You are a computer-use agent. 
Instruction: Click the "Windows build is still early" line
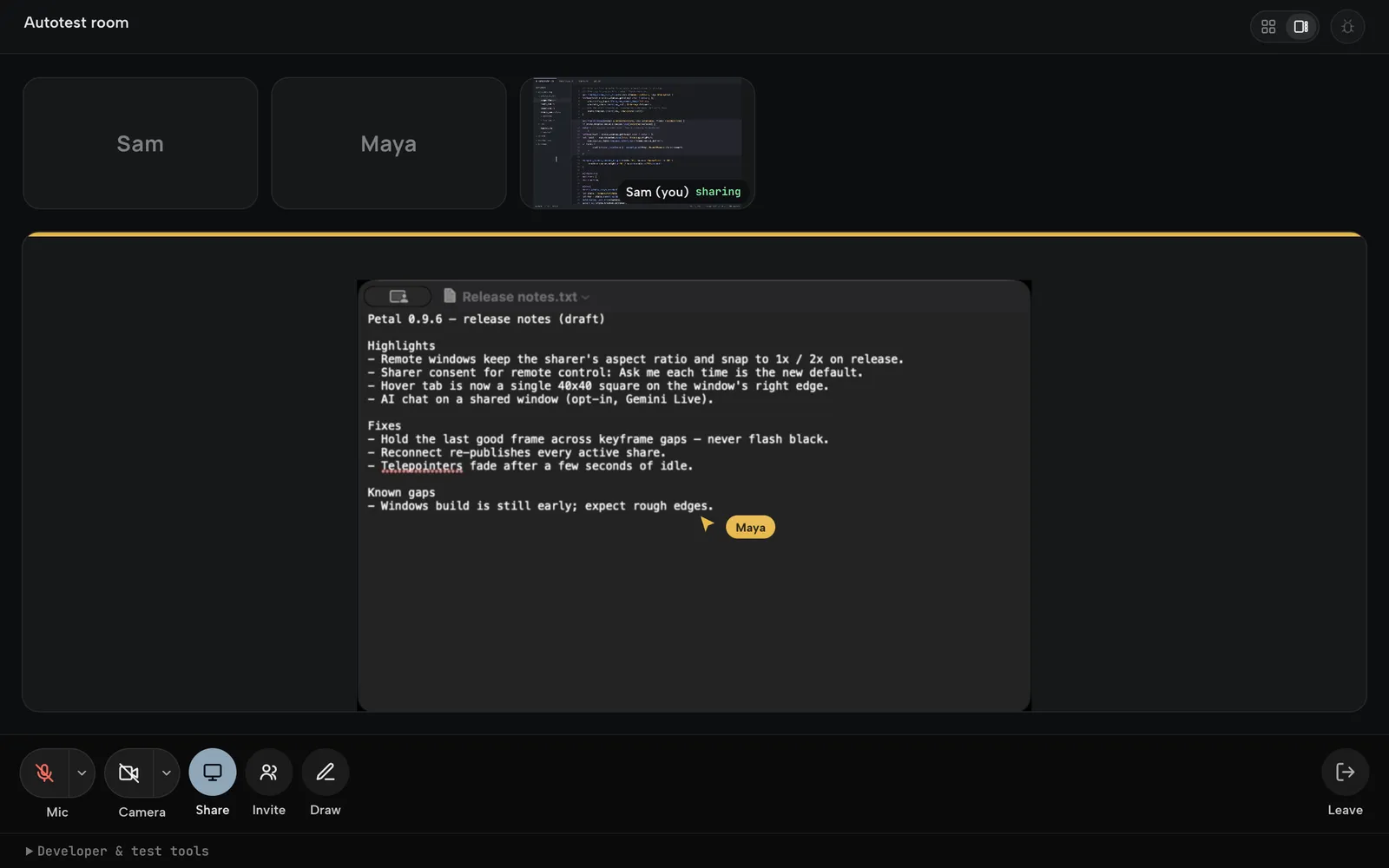(540, 506)
